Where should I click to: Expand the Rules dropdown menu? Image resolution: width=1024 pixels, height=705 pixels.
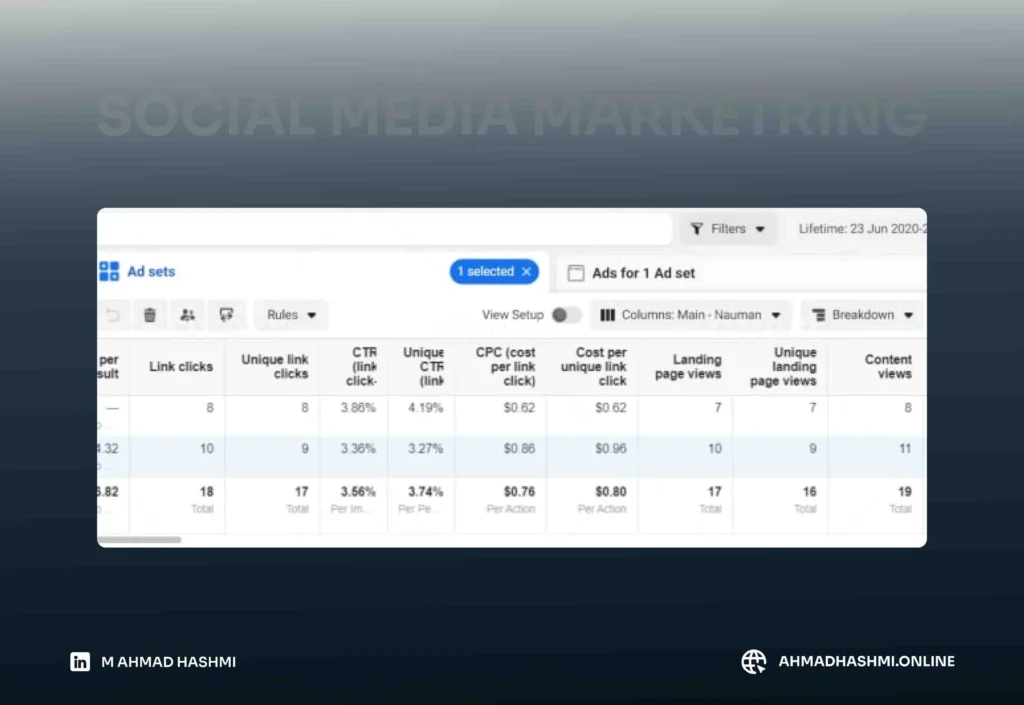pos(290,315)
